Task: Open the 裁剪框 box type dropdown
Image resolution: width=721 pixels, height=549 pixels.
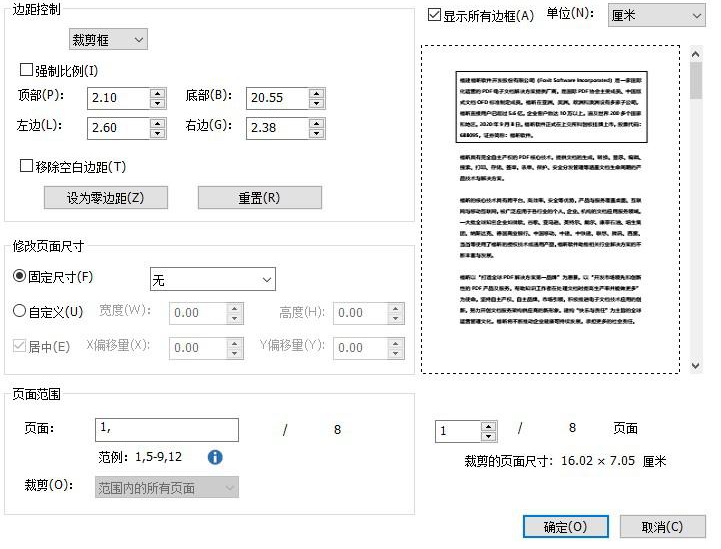Action: (108, 40)
